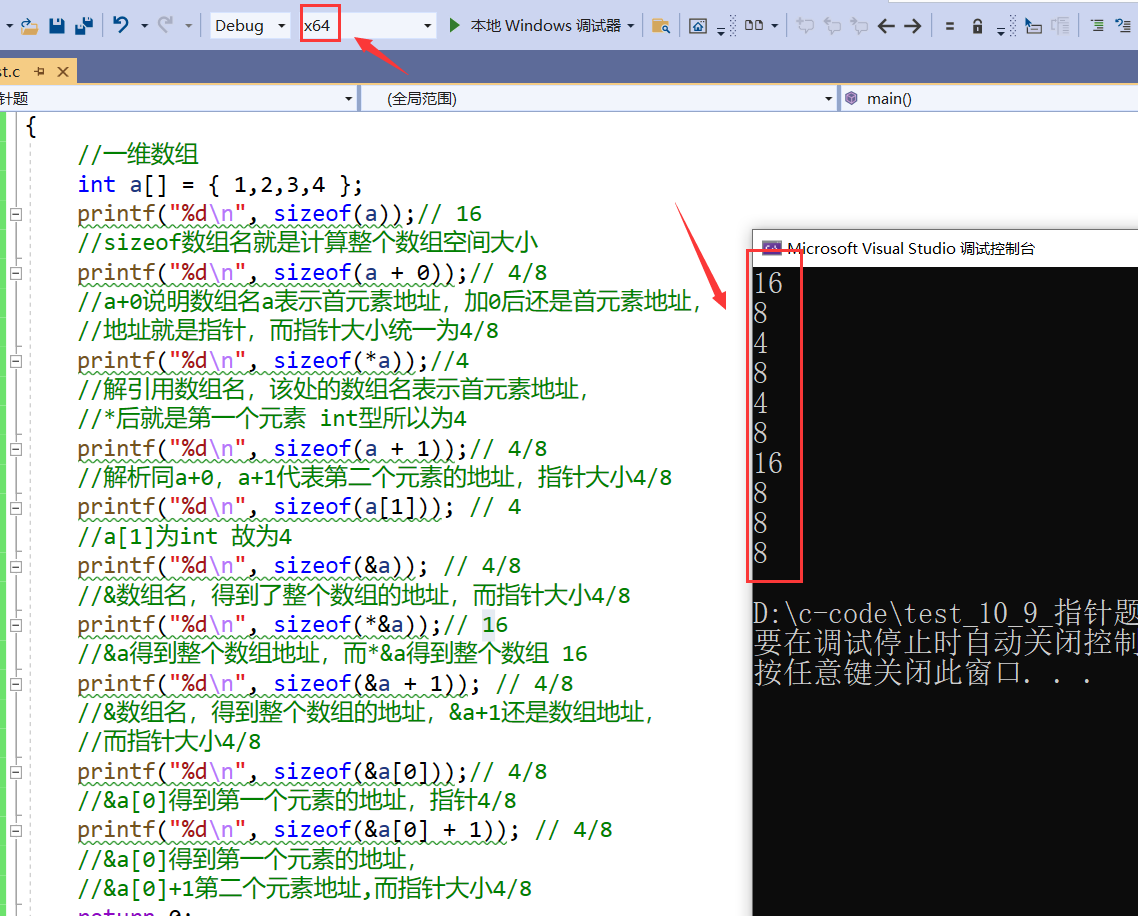Collapse outlining at sizeof(a + 0) line
This screenshot has height=916, width=1138.
pyautogui.click(x=16, y=273)
